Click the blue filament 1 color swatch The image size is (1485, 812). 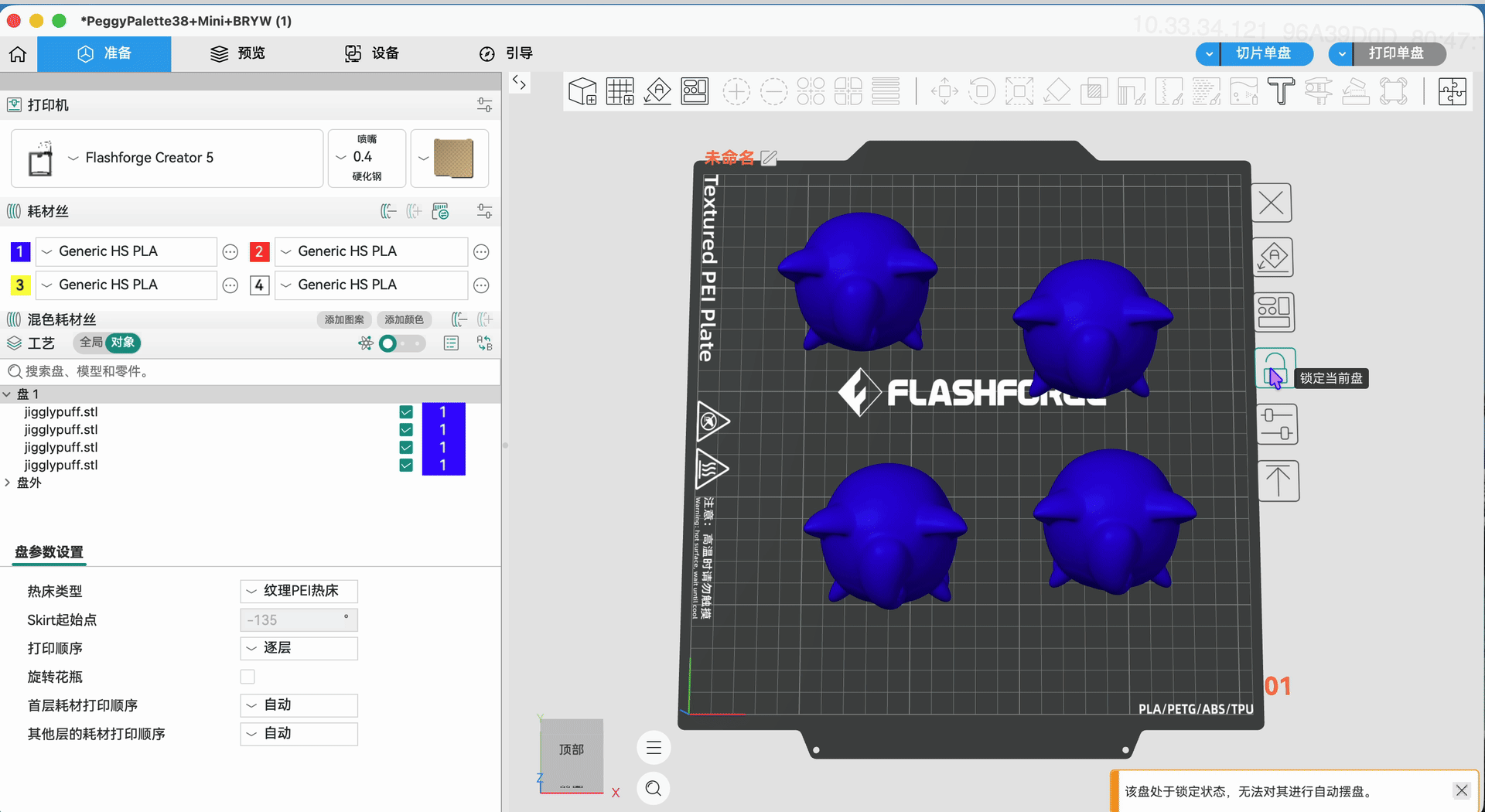click(20, 252)
